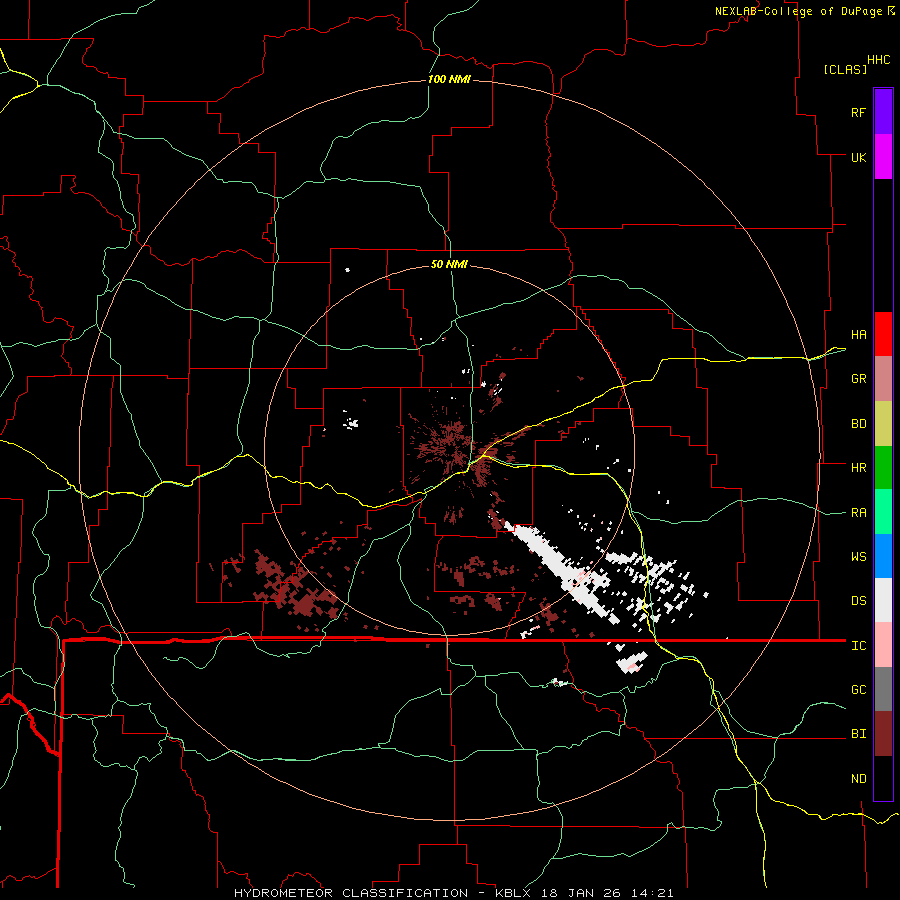Click the ND legend label
This screenshot has width=900, height=900.
859,779
